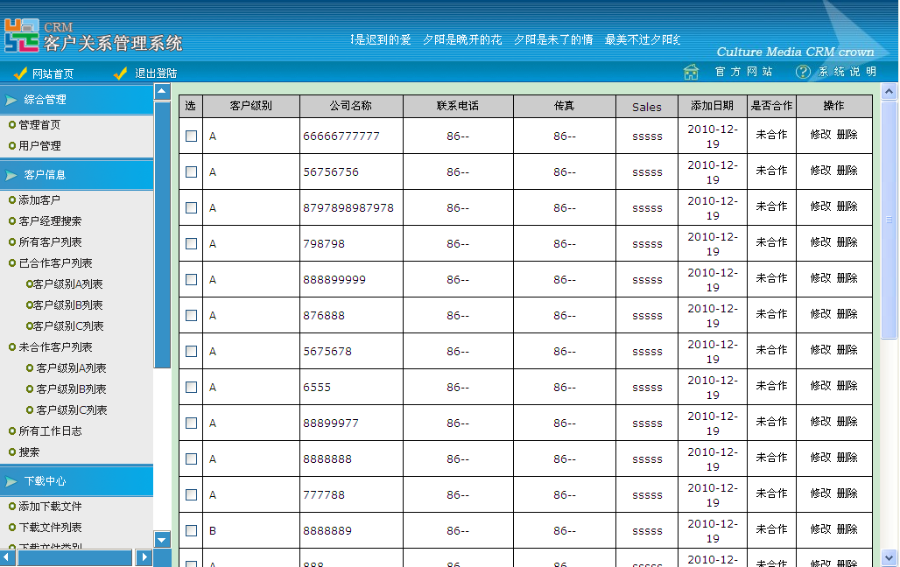Screen dimensions: 900x567
Task: Click arrow icon beside 下载中心 header
Action: [11, 481]
